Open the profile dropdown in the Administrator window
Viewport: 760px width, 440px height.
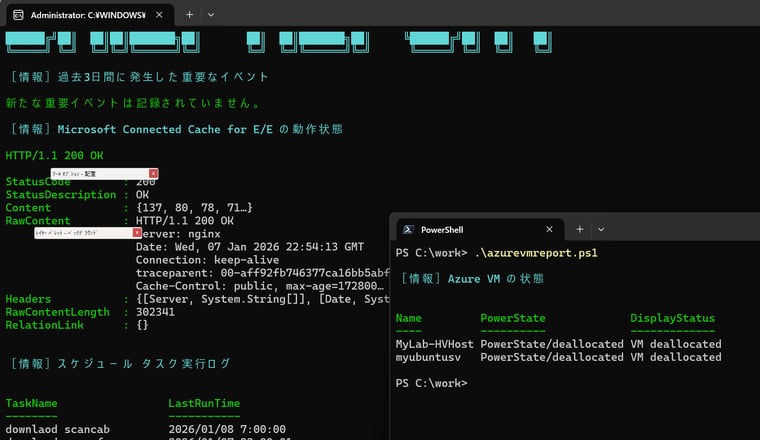[211, 15]
